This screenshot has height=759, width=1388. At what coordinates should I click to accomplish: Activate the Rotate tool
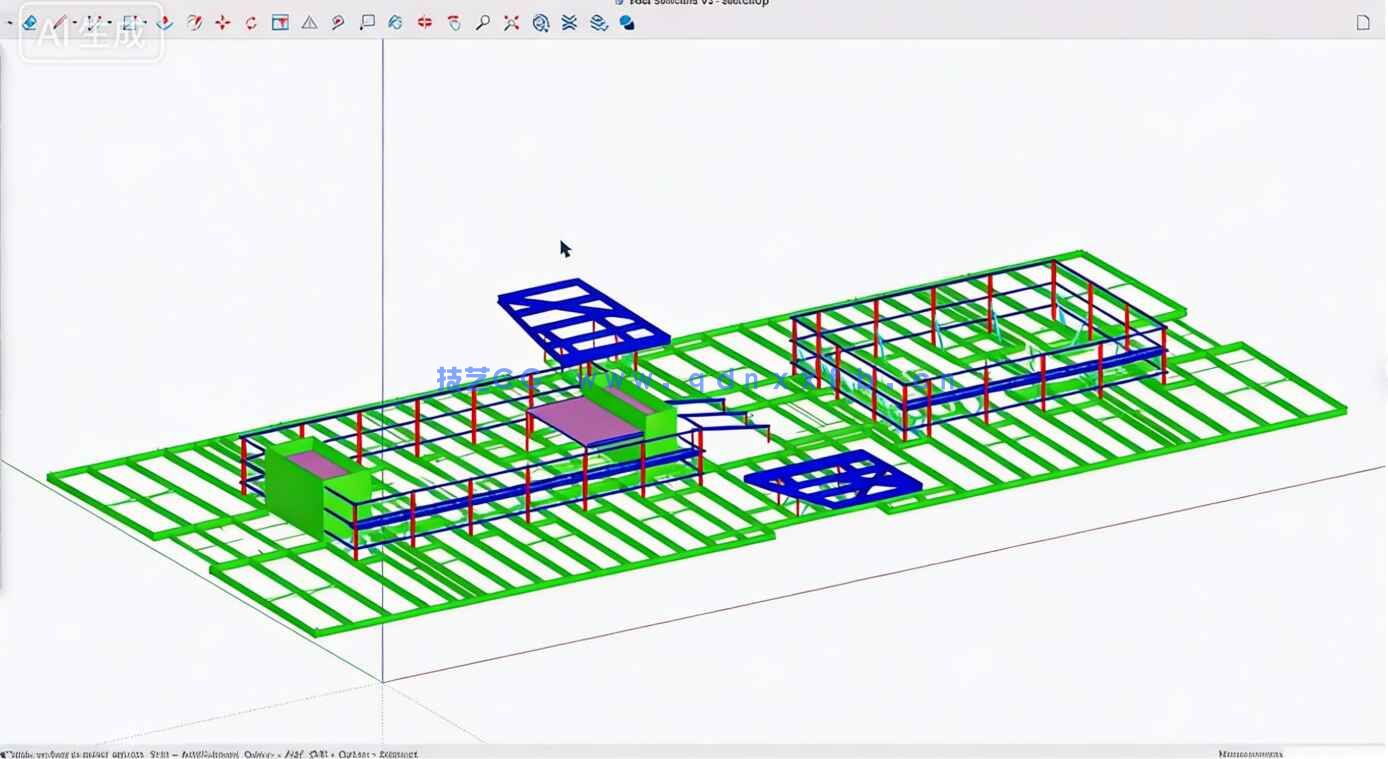tap(250, 22)
